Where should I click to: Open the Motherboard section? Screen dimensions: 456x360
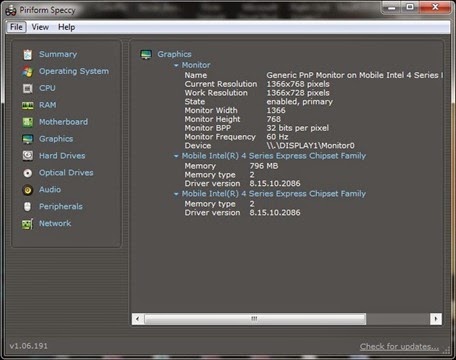(63, 122)
